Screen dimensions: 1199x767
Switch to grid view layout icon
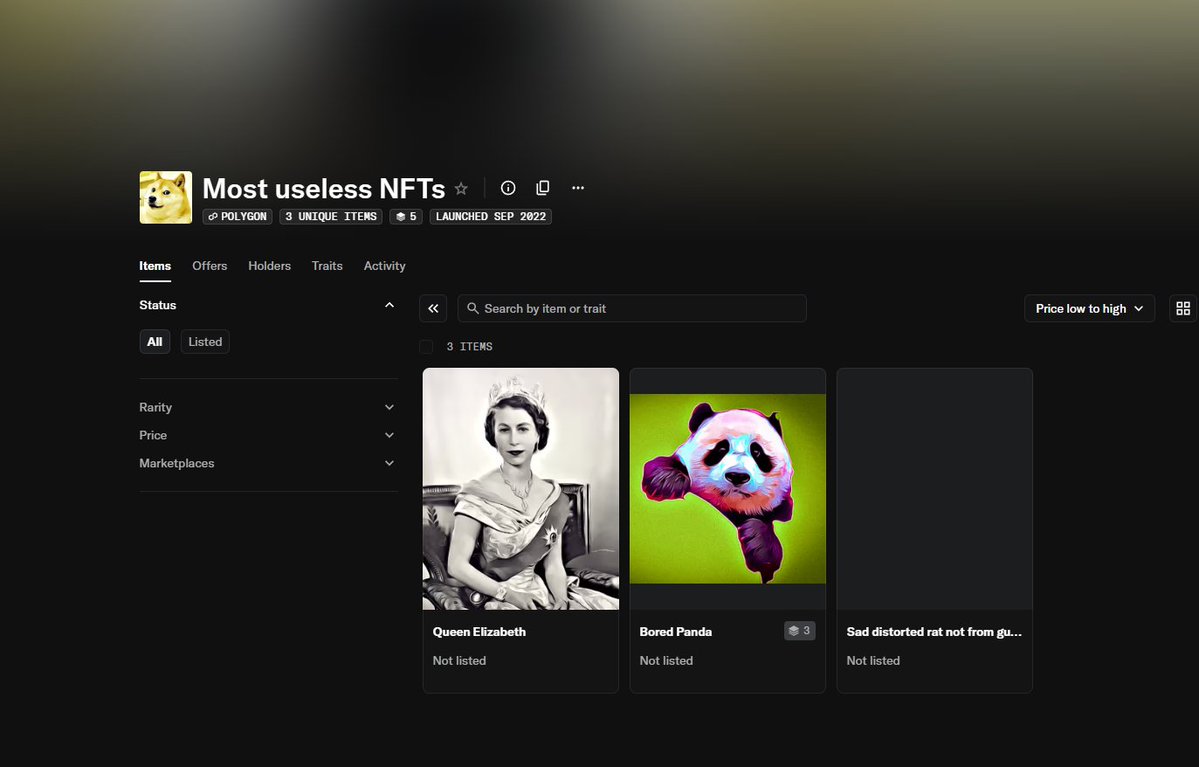pyautogui.click(x=1183, y=308)
